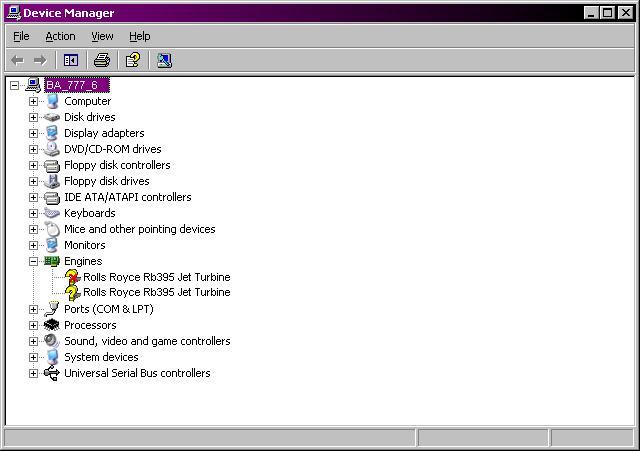
Task: Select the first Rolls Royce Rb395 Jet Turbine
Action: click(x=157, y=277)
